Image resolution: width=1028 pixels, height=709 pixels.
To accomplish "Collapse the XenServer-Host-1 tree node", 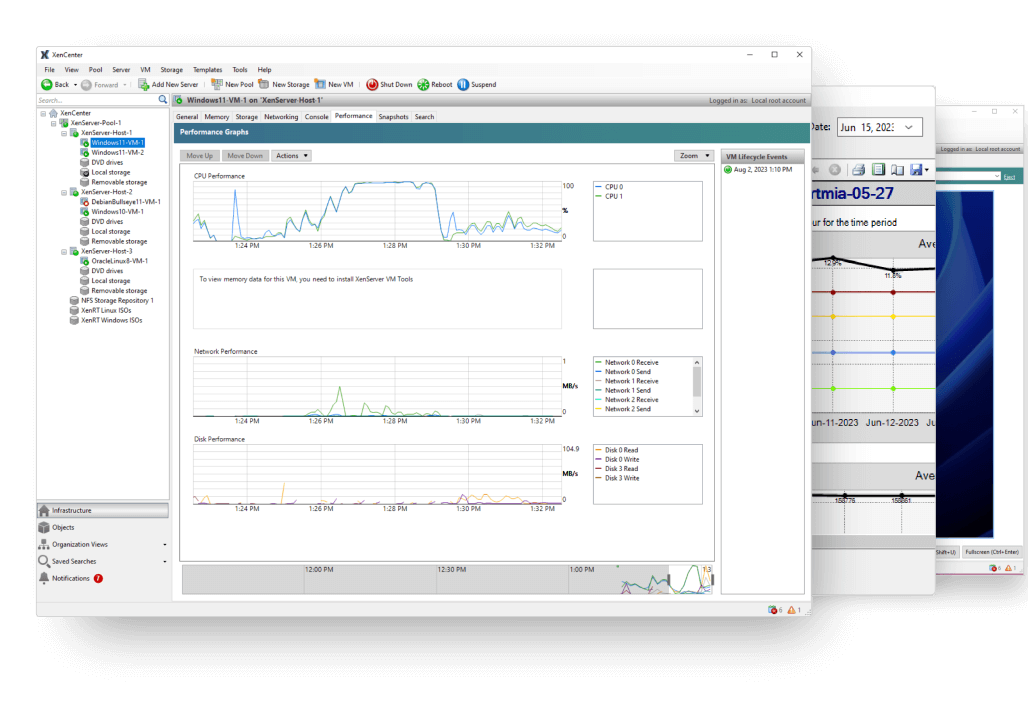I will (64, 132).
